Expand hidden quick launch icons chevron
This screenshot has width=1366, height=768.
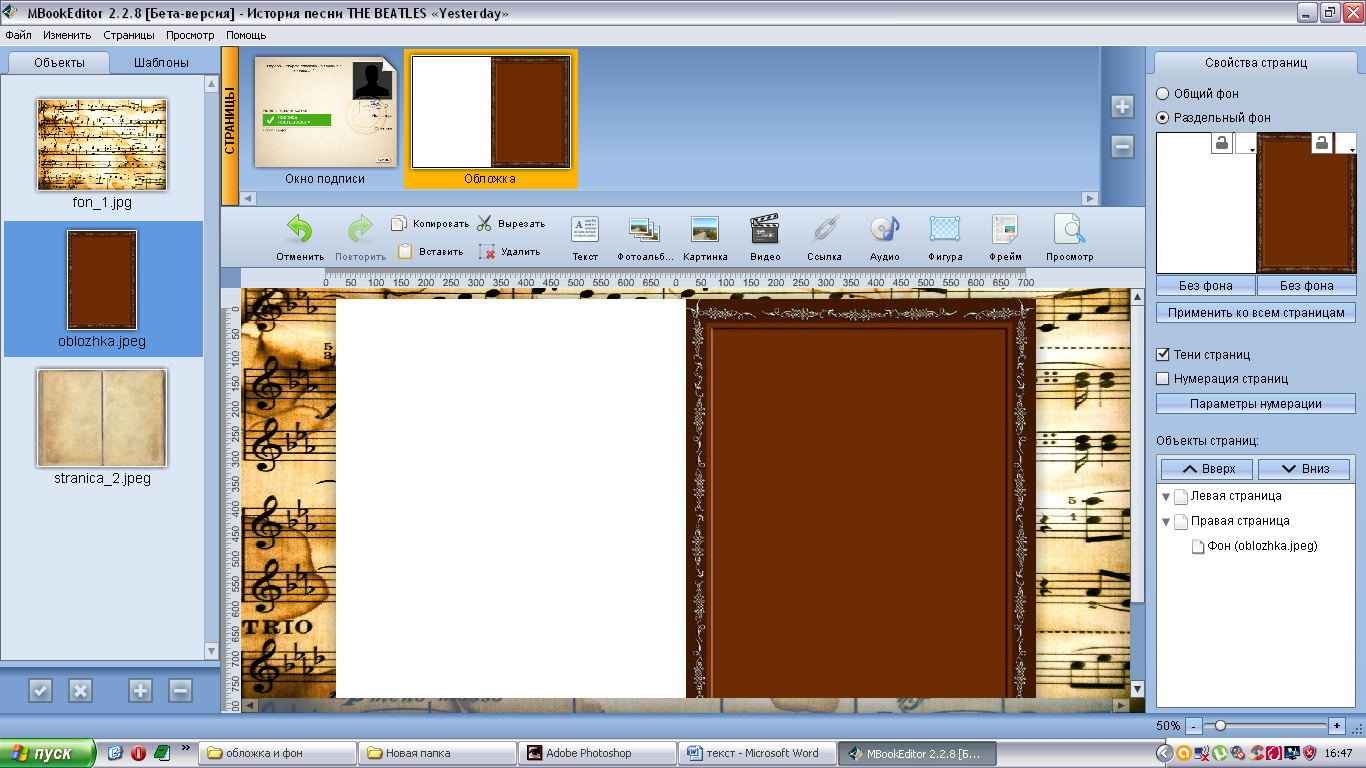pos(185,747)
